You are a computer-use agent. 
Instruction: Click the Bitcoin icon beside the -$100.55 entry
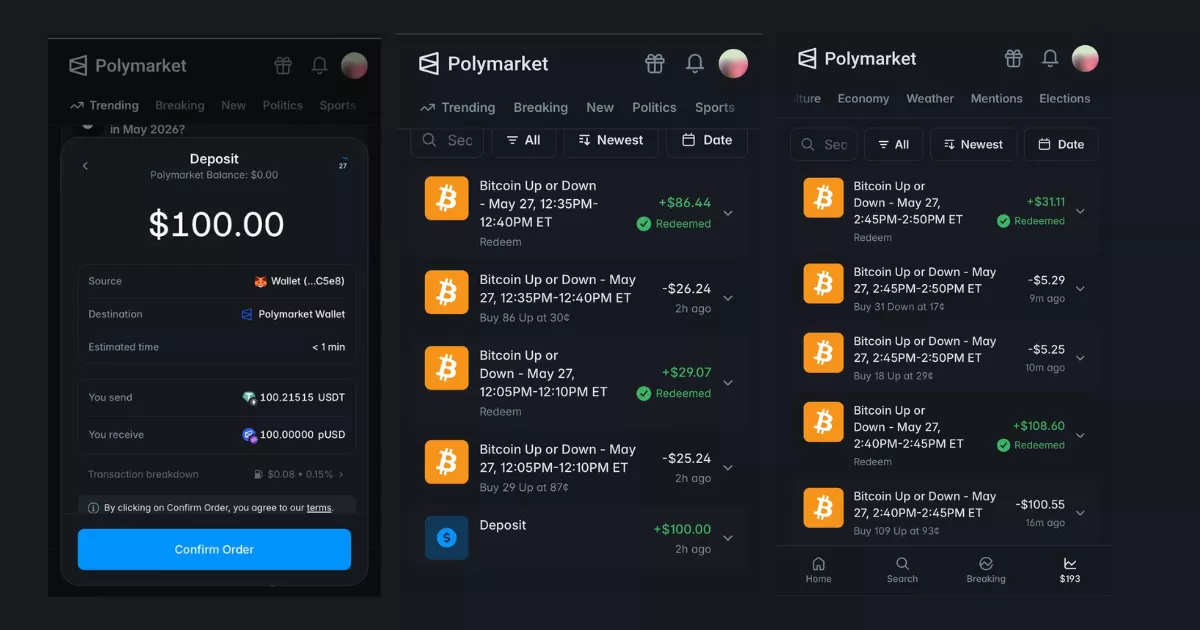pos(823,507)
